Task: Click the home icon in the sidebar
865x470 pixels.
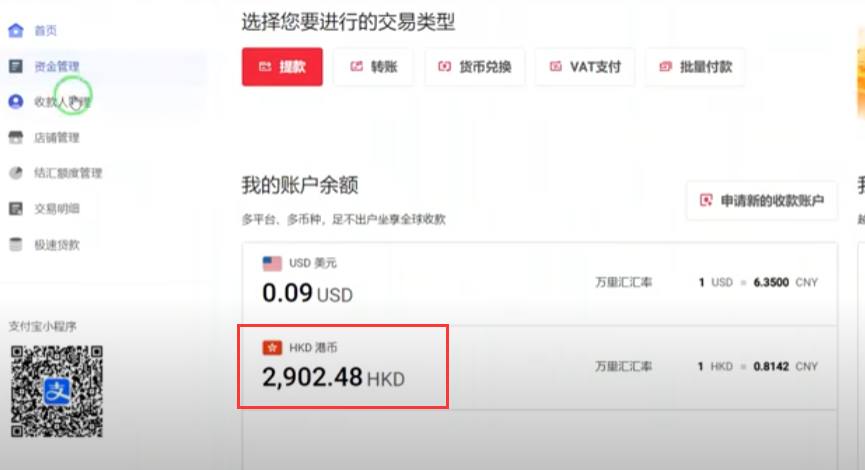Action: [15, 30]
